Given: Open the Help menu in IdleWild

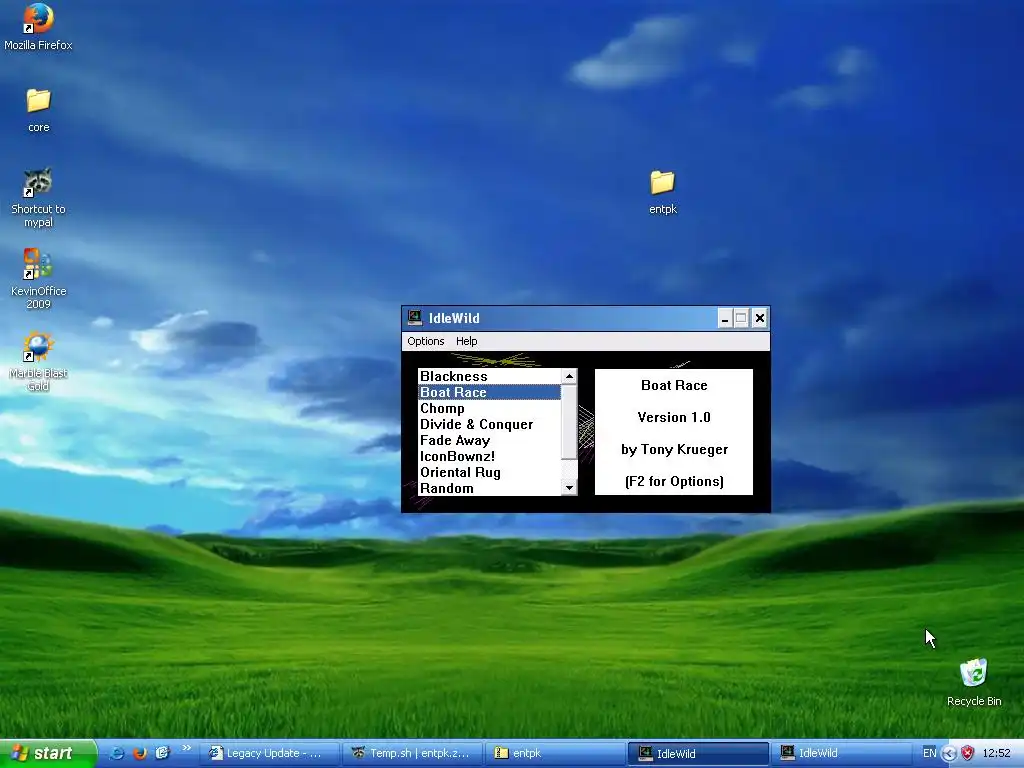Looking at the screenshot, I should pyautogui.click(x=466, y=341).
